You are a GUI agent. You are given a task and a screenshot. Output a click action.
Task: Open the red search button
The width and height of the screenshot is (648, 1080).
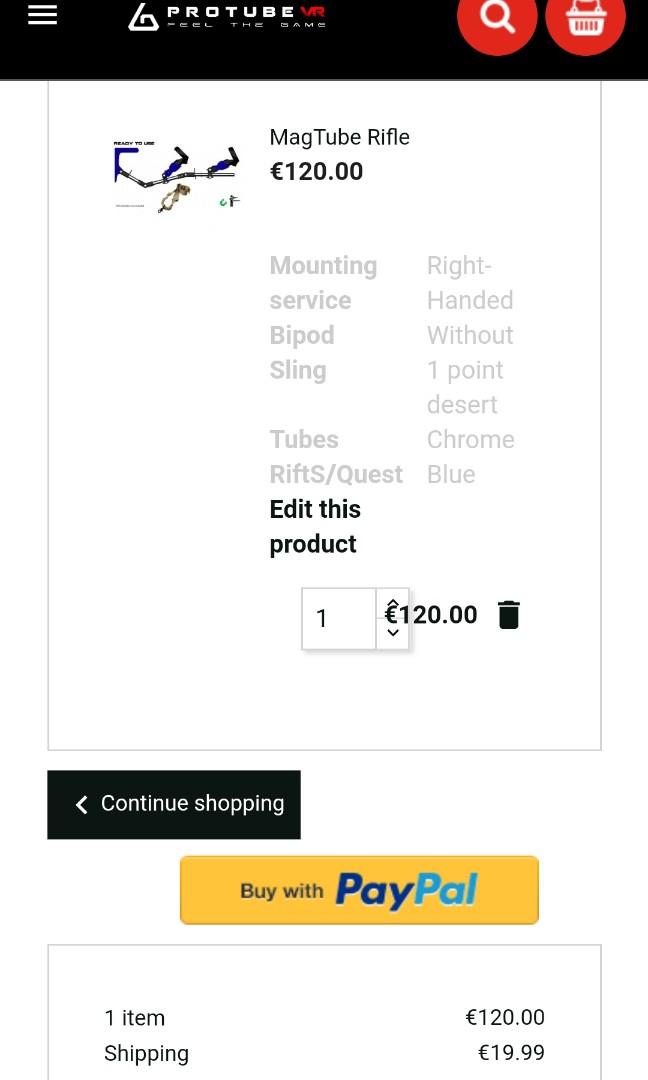[497, 17]
